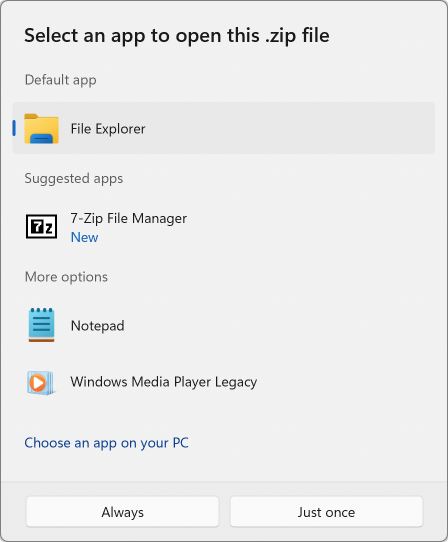The image size is (448, 542).
Task: Open the Choose an app on your PC link
Action: [x=106, y=443]
